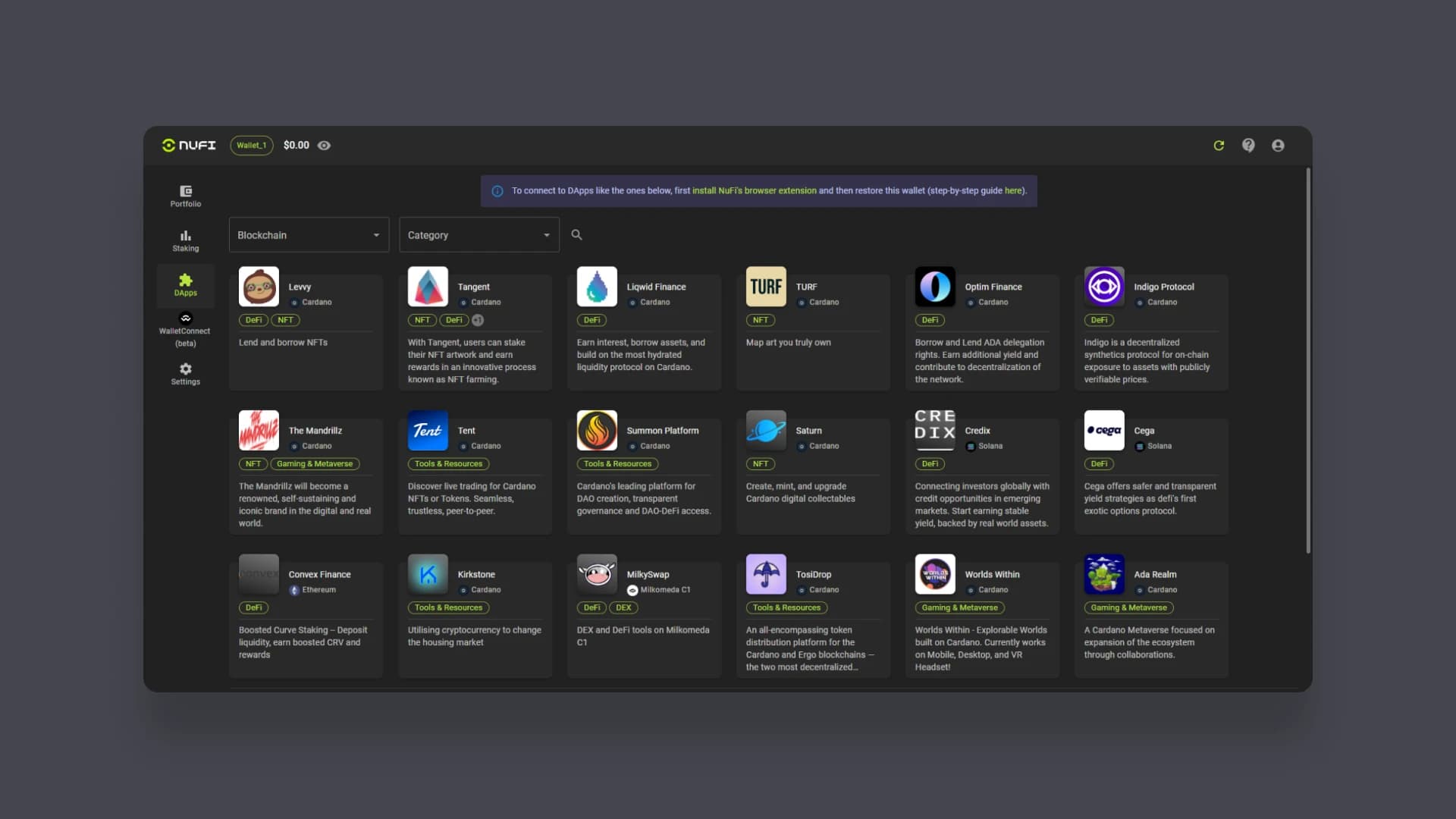Click the install NuFi's browser extension link
The width and height of the screenshot is (1456, 819).
click(754, 191)
